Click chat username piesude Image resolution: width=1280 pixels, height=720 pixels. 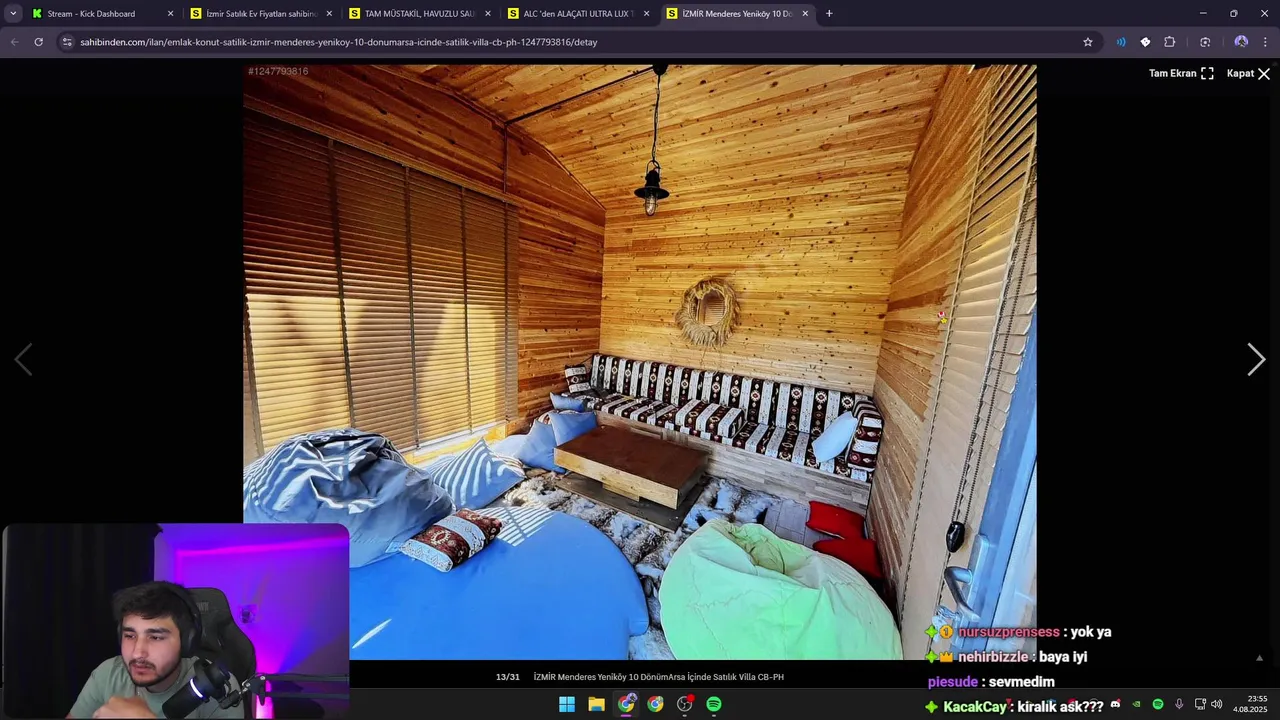click(x=952, y=682)
